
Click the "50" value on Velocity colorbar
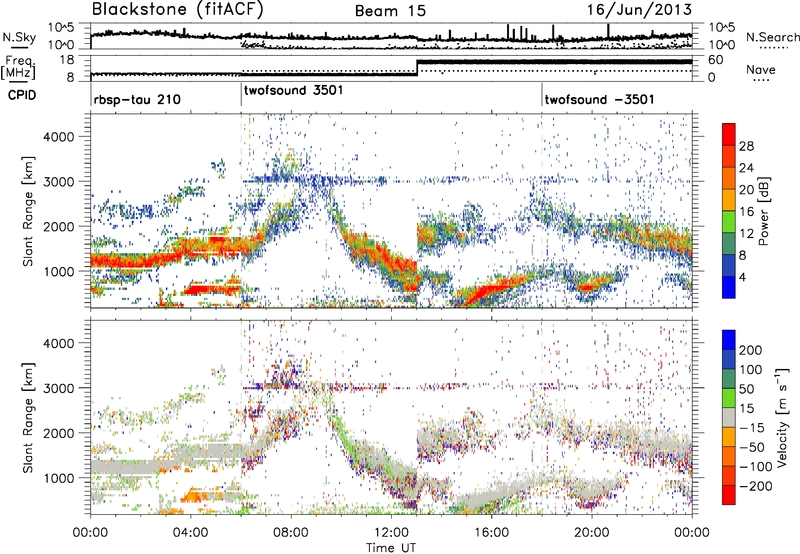click(x=746, y=389)
